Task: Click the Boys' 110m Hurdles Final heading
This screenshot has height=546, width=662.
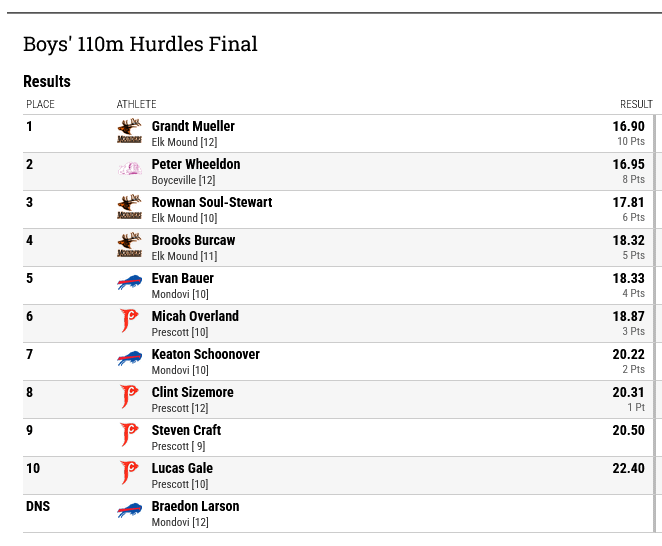Action: coord(140,44)
